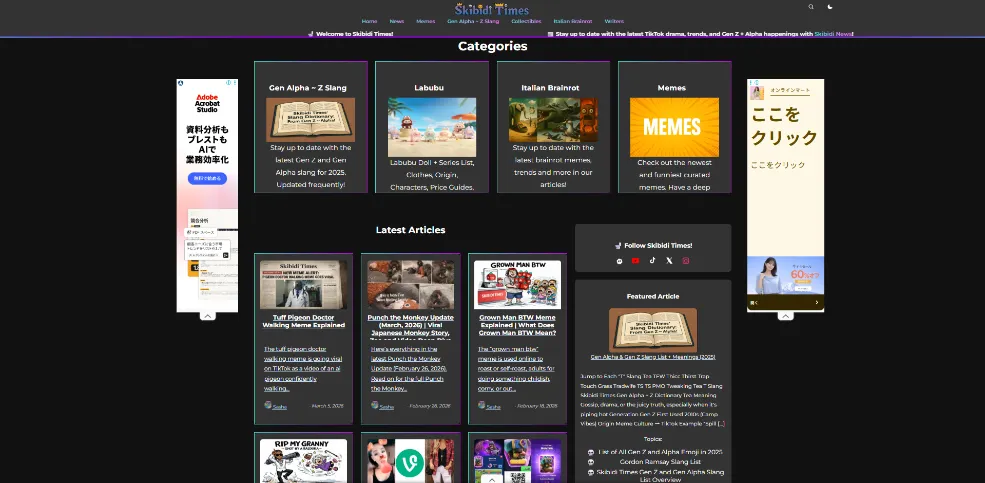Open Gen Alpha ~ Z Slang menu item
The height and width of the screenshot is (483, 985).
coord(473,21)
